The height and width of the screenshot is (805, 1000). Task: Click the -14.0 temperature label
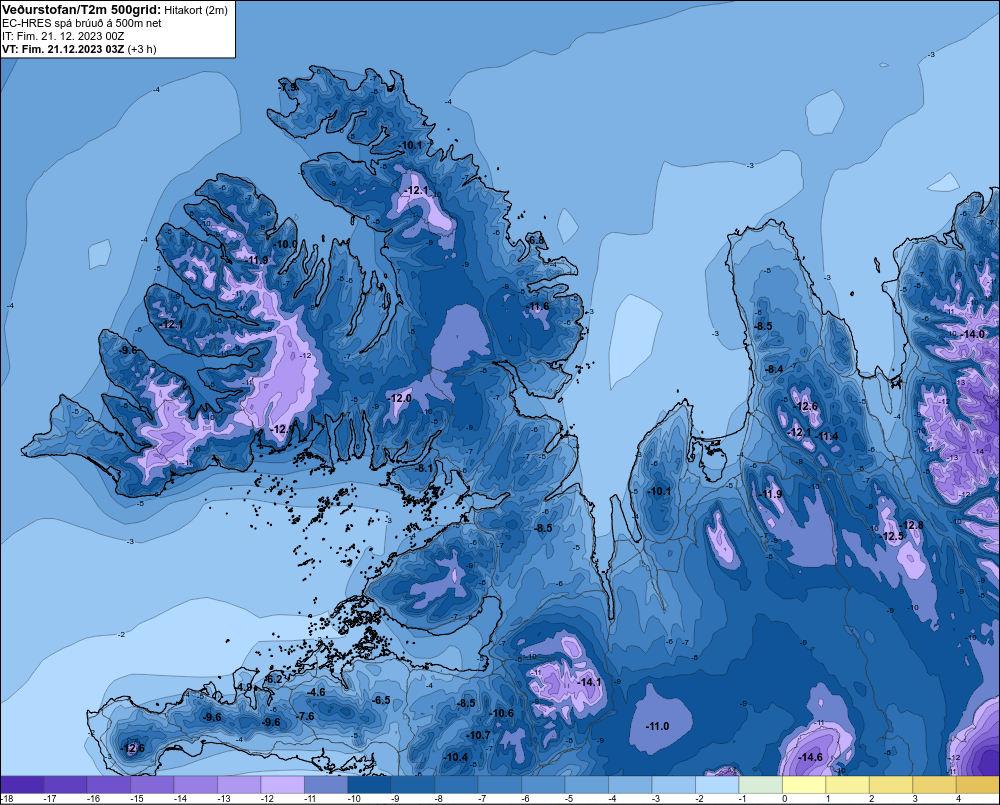point(972,334)
